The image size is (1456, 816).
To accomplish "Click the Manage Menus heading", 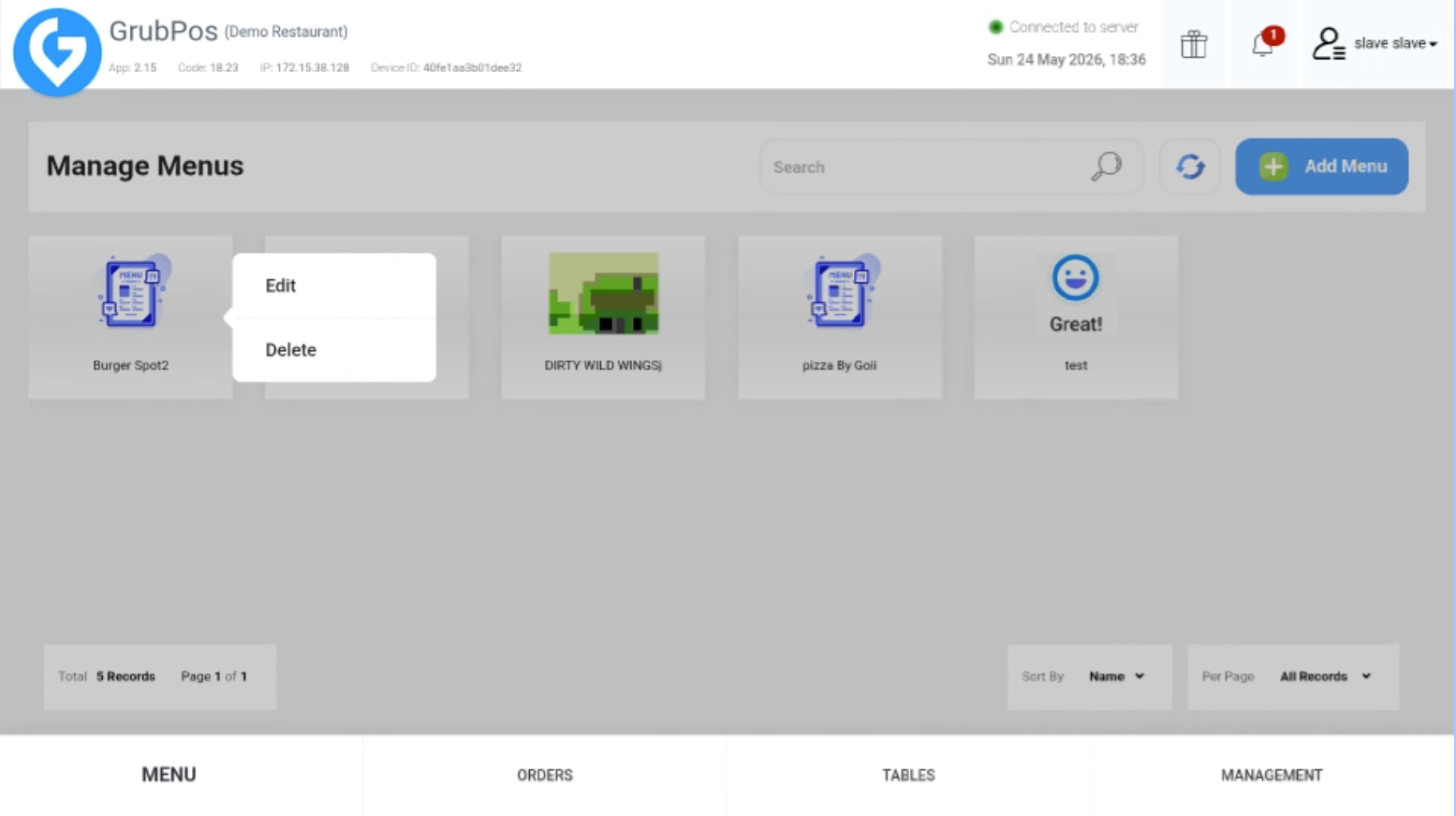I will click(145, 166).
